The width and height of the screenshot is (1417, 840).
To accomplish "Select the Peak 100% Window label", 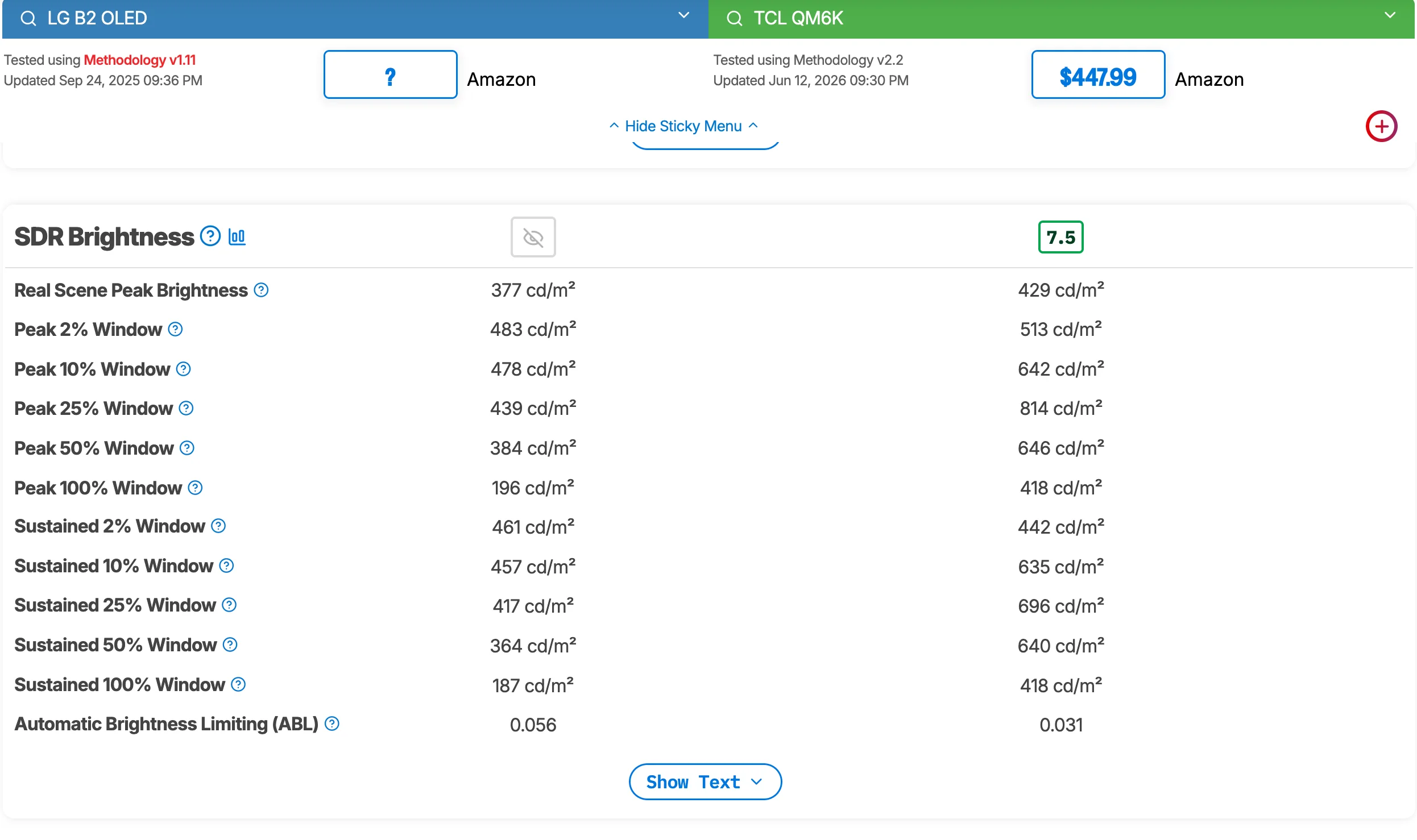I will coord(98,488).
